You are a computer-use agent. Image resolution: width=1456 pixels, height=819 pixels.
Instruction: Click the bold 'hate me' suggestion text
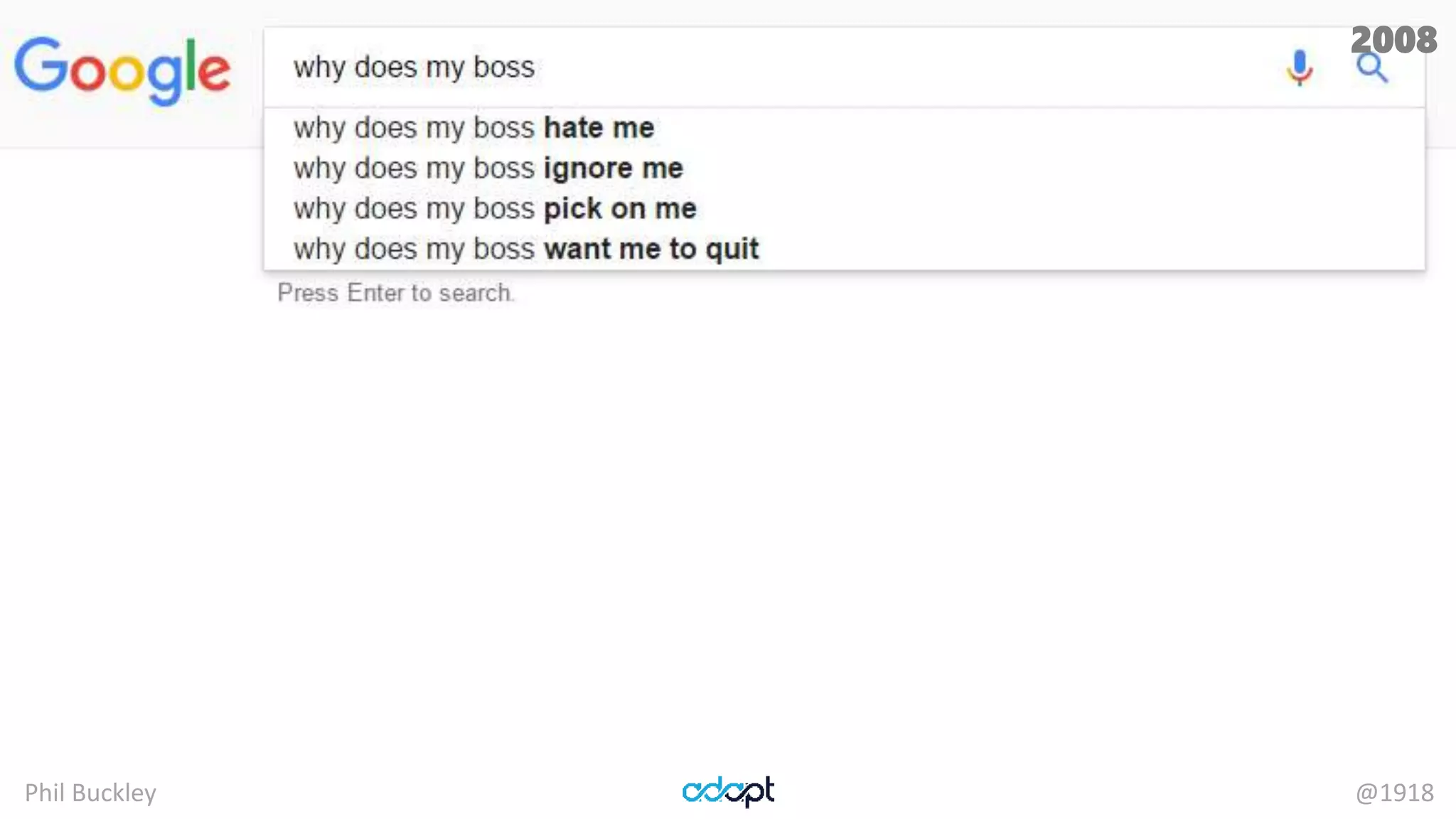point(599,128)
